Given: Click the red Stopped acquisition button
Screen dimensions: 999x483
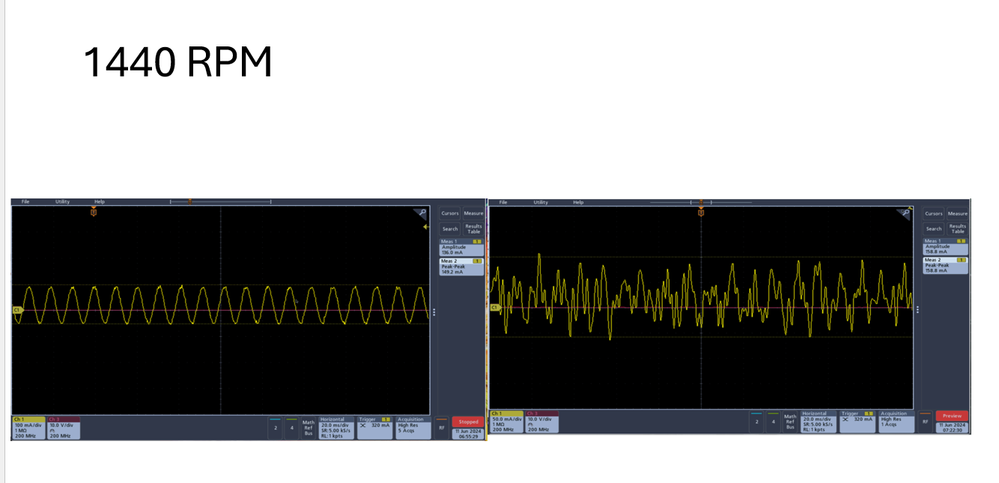Looking at the screenshot, I should pyautogui.click(x=468, y=422).
